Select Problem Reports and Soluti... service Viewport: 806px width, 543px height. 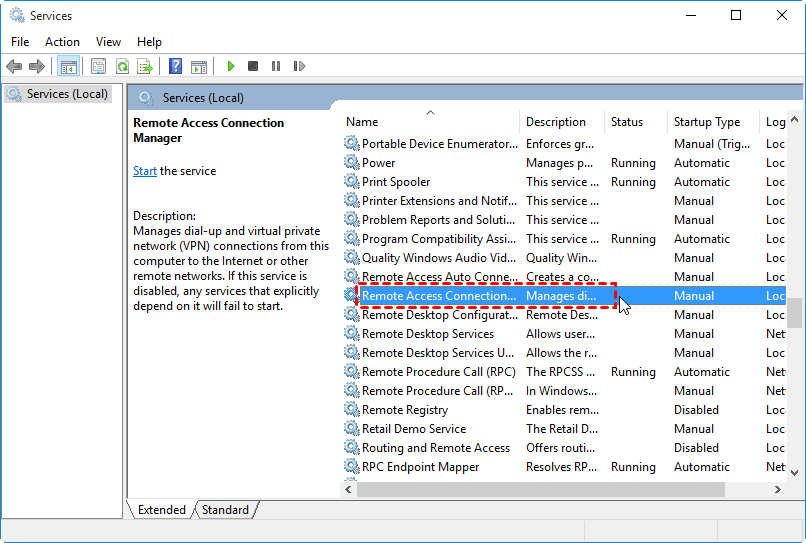(438, 220)
